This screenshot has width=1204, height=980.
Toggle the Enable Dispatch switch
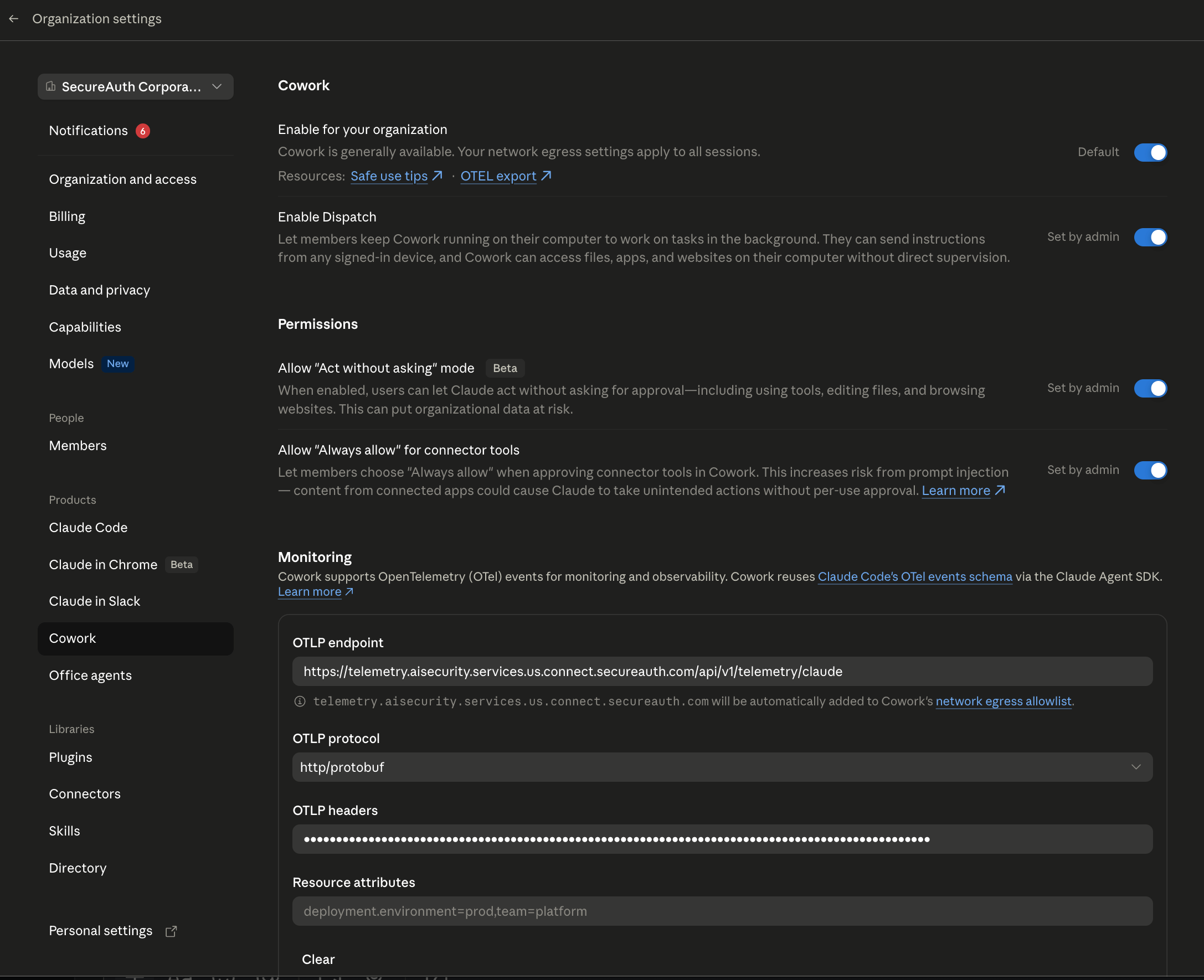[1150, 237]
